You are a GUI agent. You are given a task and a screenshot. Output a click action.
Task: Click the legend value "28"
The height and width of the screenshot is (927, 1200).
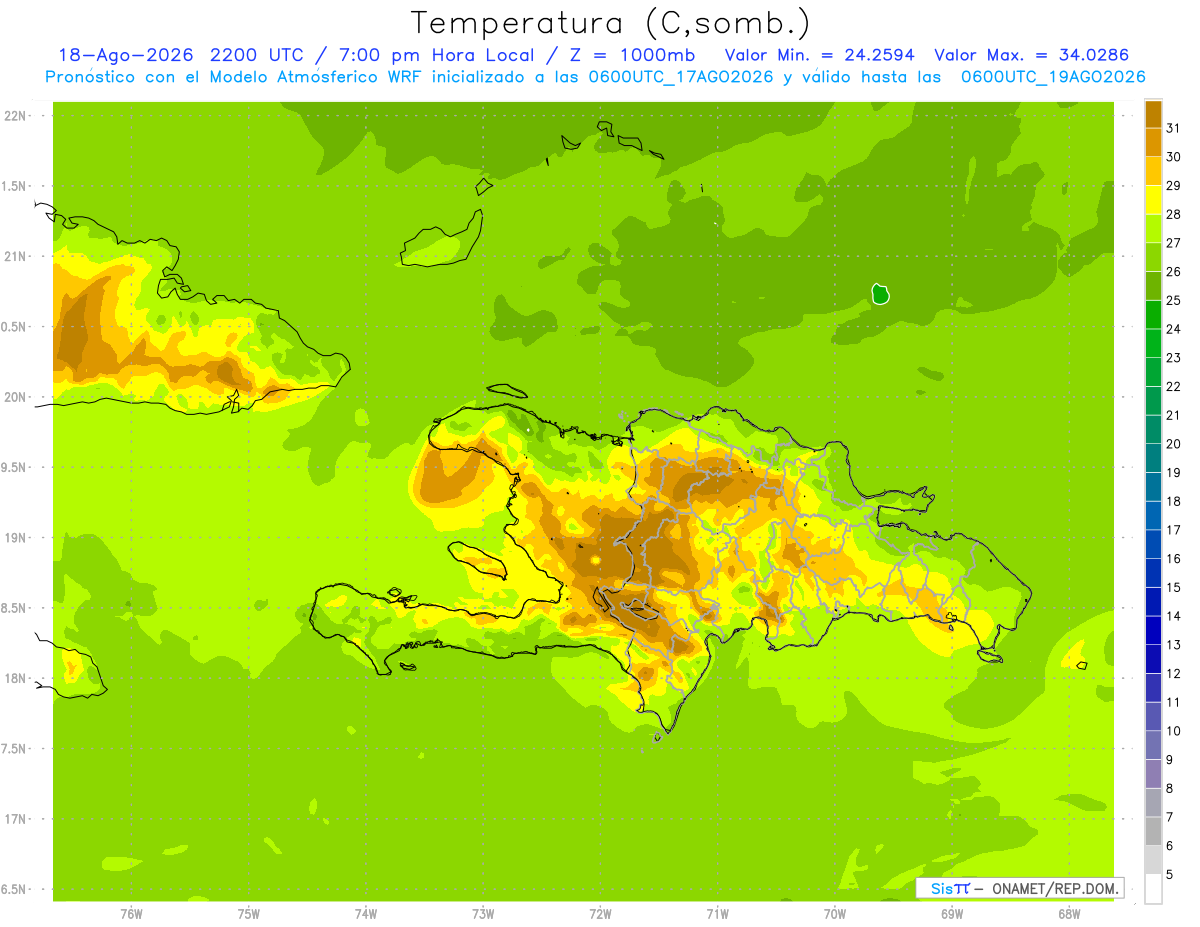click(x=1174, y=214)
